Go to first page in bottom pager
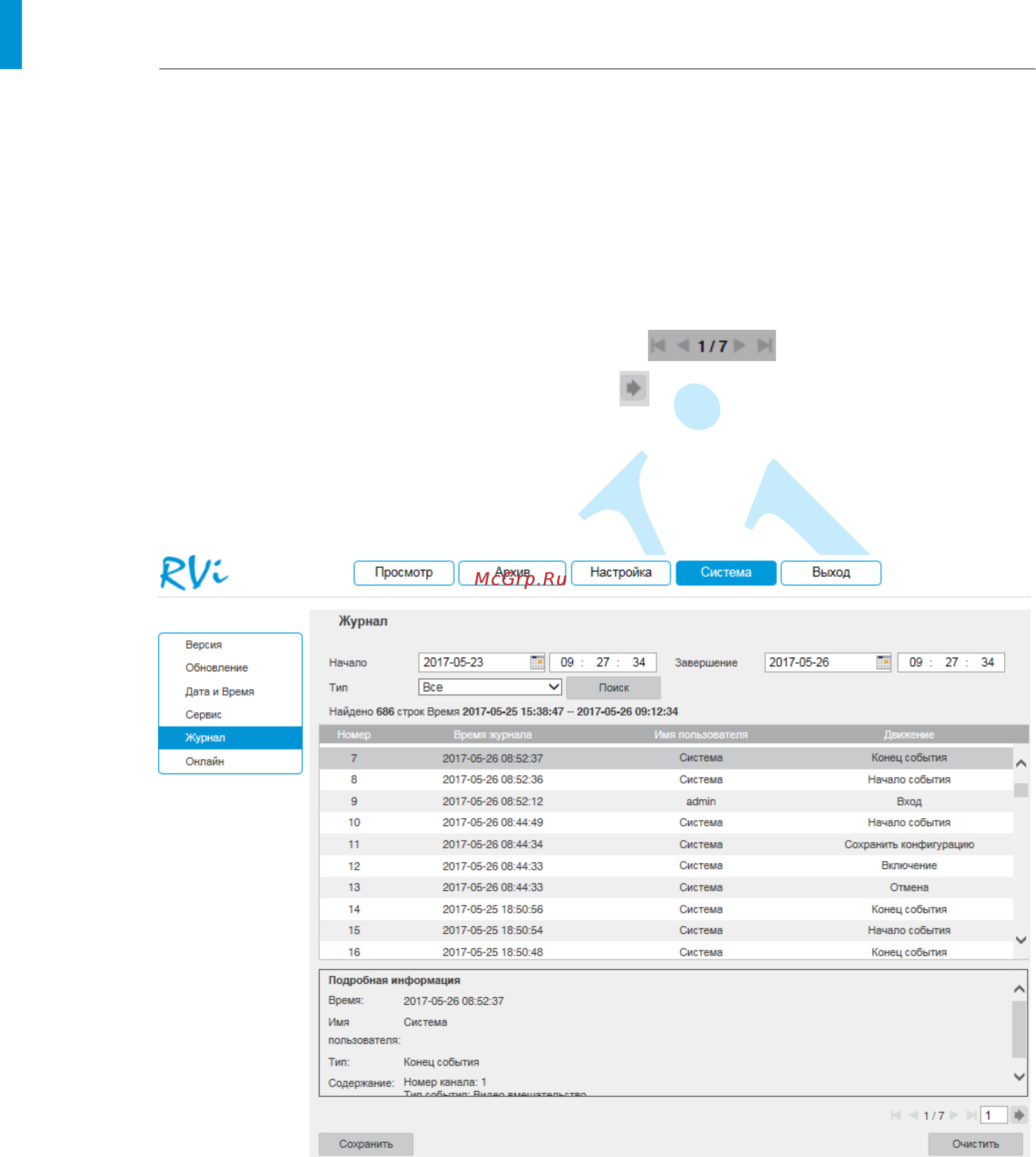The width and height of the screenshot is (1036, 1157). (x=895, y=1115)
